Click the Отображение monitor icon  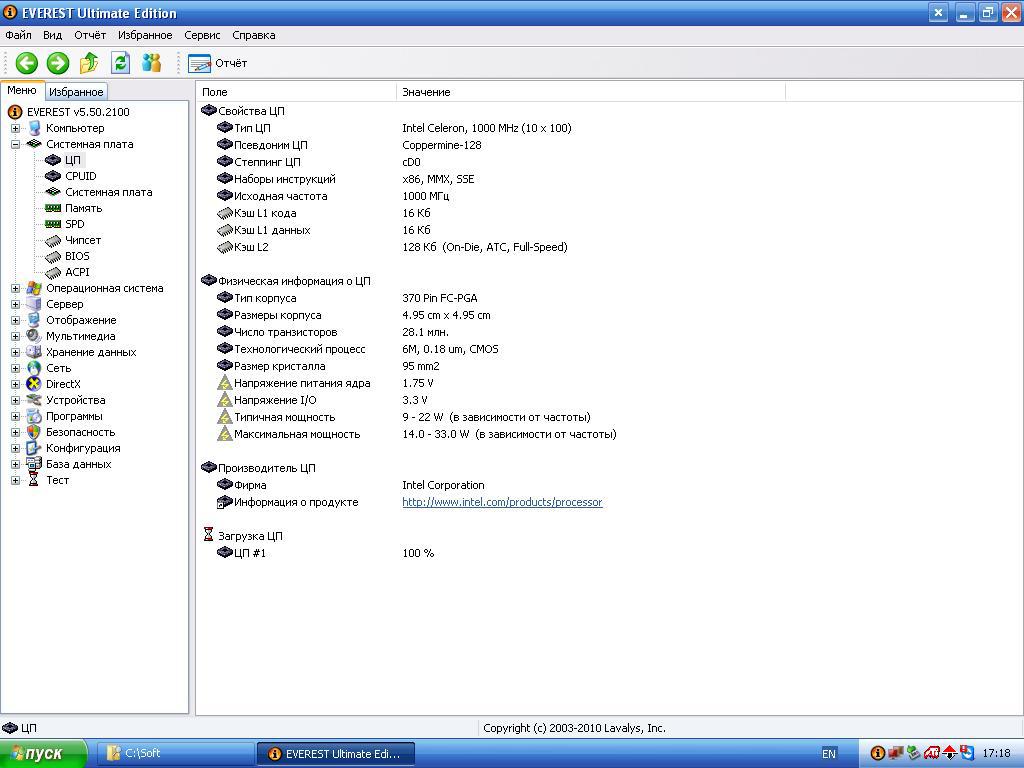34,320
